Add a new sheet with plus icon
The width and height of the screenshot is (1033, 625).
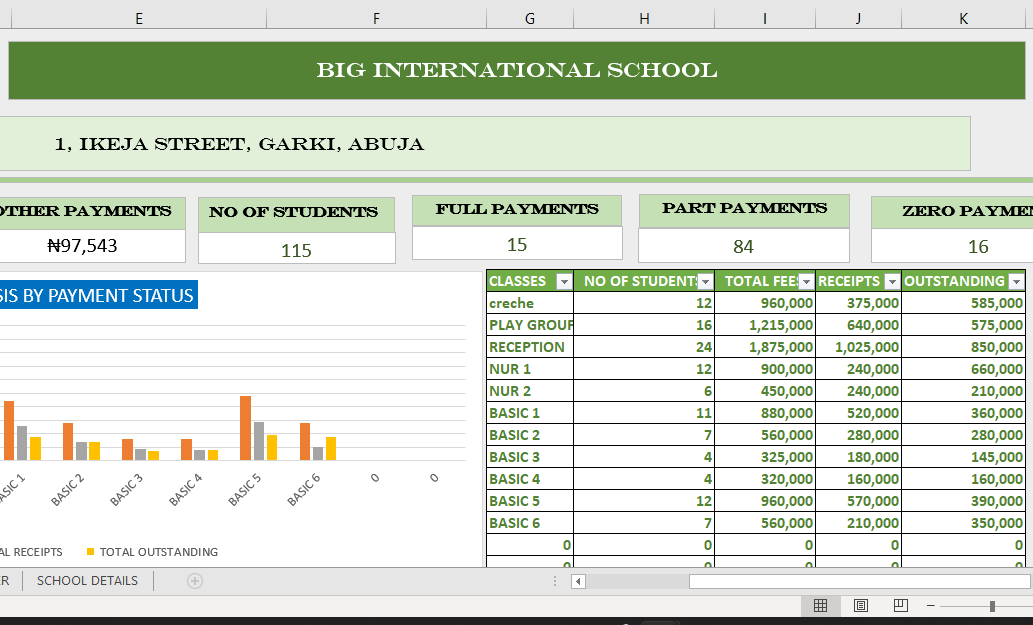195,581
